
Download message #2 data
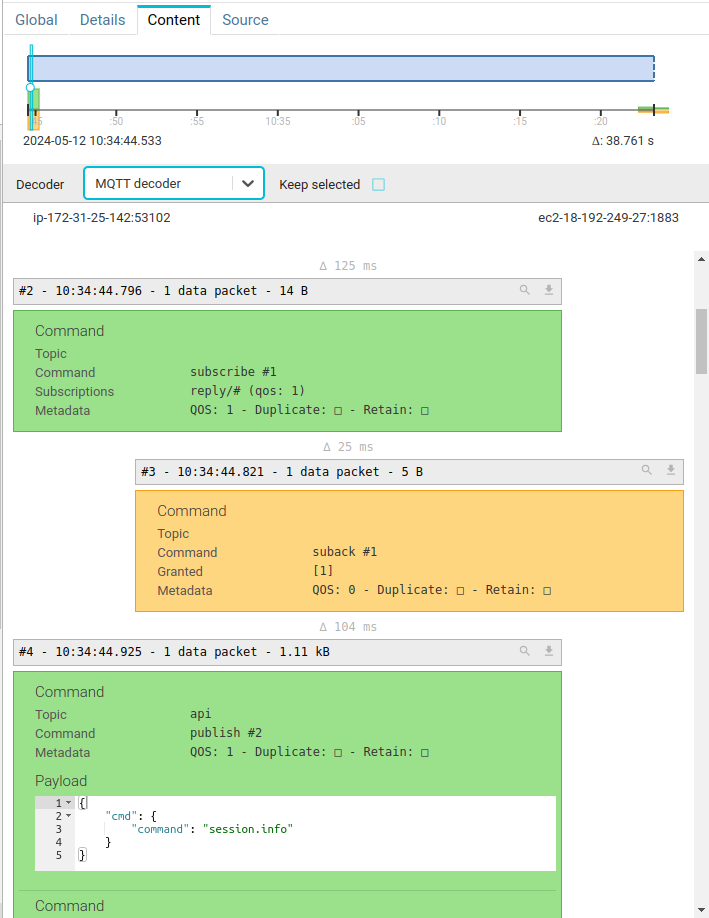549,290
